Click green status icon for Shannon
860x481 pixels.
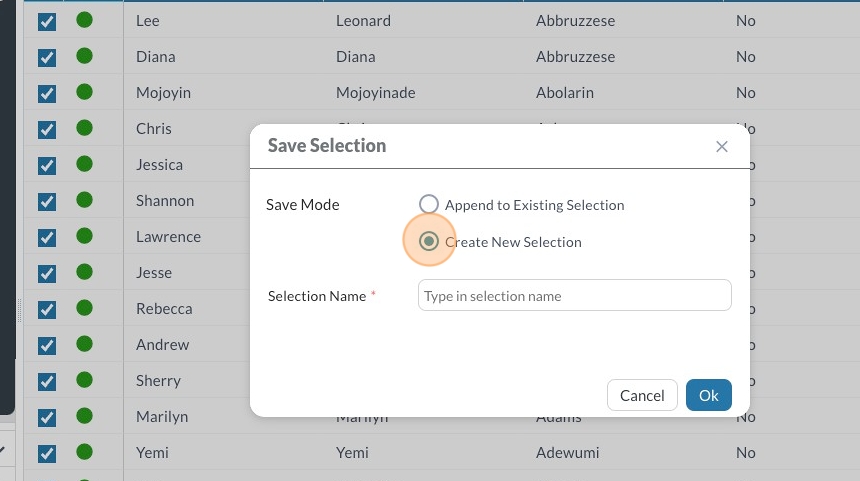tap(85, 200)
